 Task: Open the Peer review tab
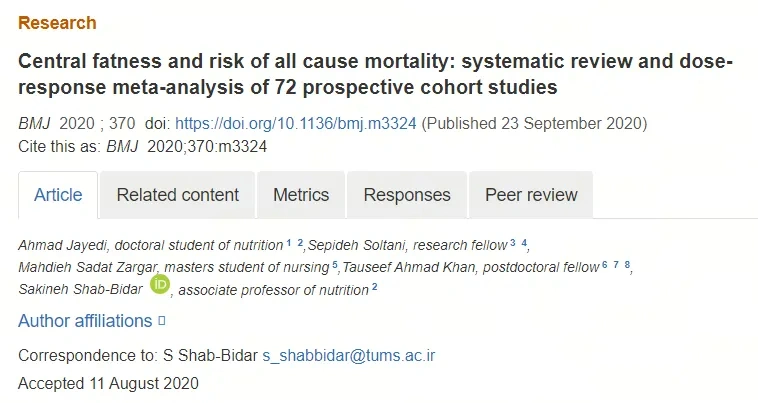tap(531, 195)
